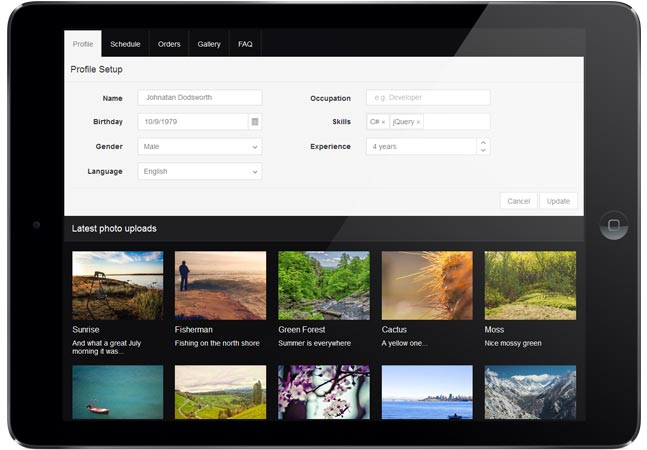
Task: Click the 'Latest photo uploads' heading
Action: pos(114,229)
